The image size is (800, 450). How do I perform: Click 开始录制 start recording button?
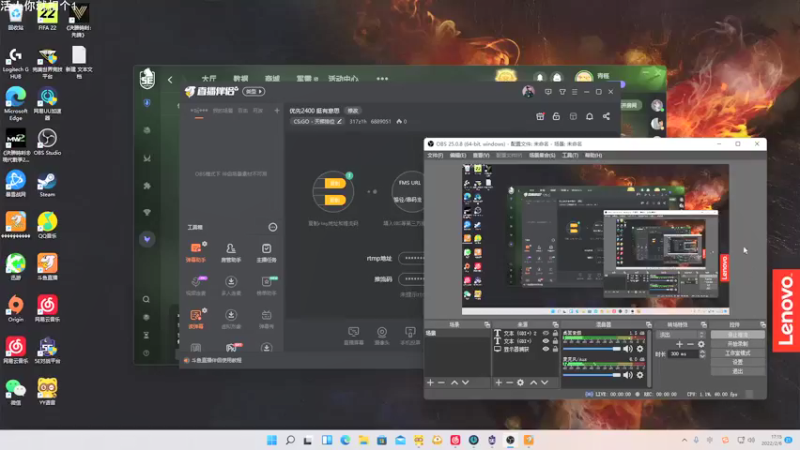(x=737, y=344)
